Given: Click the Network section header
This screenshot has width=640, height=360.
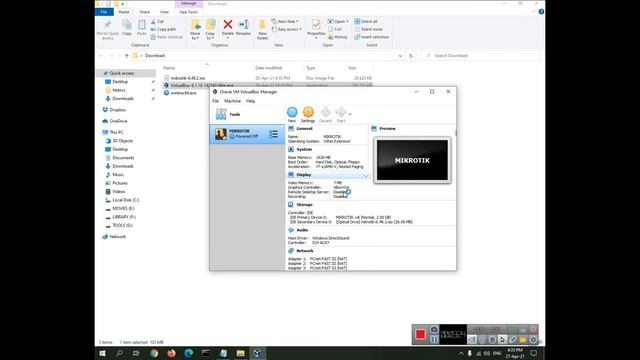Looking at the screenshot, I should tap(305, 251).
